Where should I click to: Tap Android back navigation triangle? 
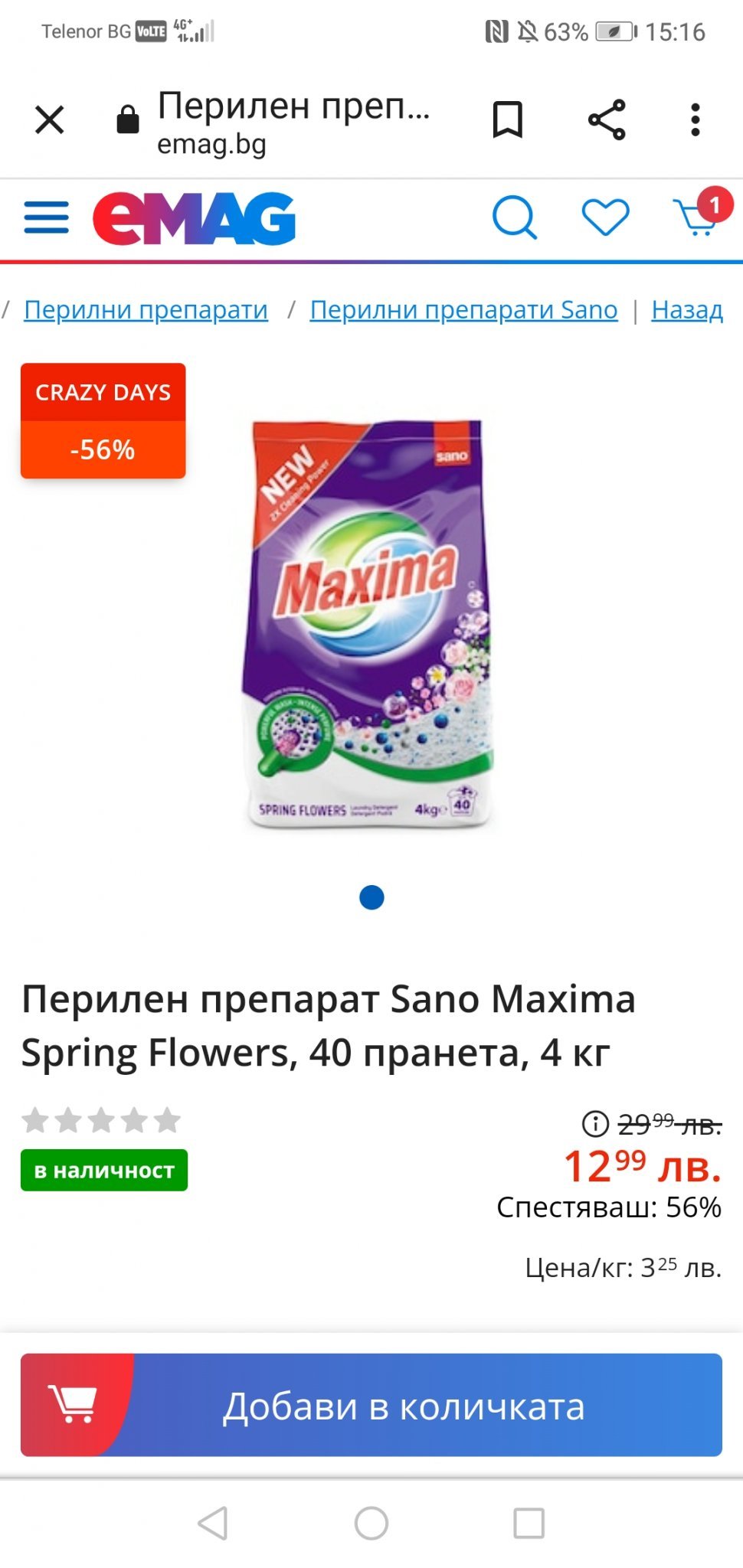(x=213, y=1523)
